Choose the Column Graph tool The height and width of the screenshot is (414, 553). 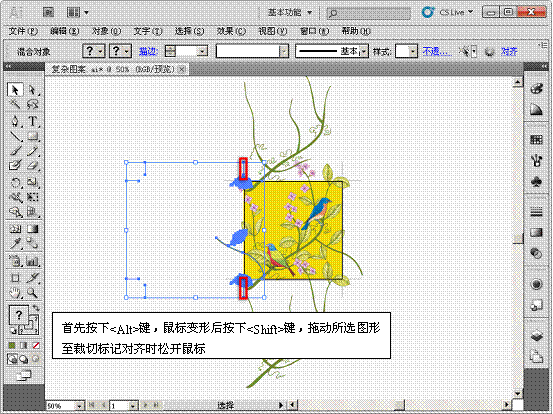[32, 261]
